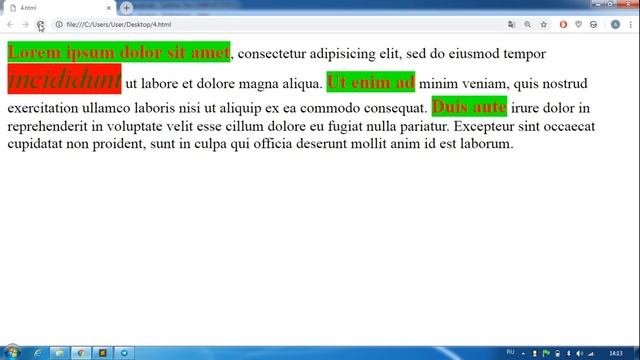Click the red highlighted word 'incididunt'
This screenshot has height=360, width=640.
click(64, 79)
